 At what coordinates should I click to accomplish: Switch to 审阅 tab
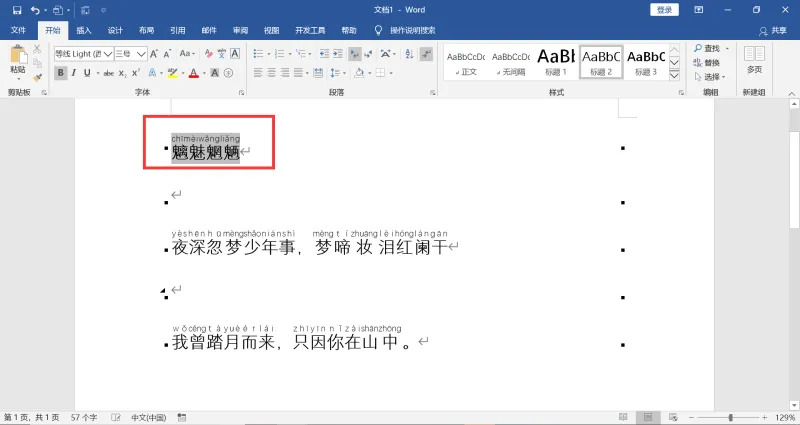point(240,31)
